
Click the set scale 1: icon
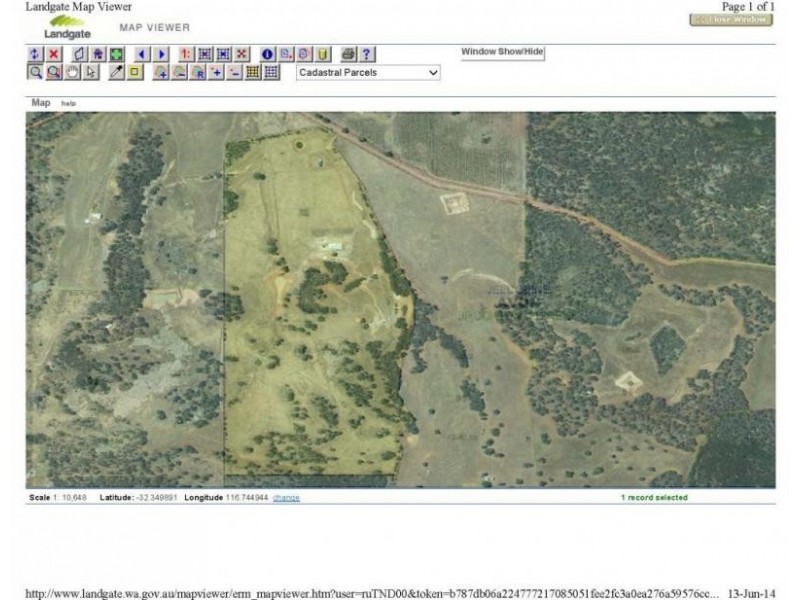[186, 54]
